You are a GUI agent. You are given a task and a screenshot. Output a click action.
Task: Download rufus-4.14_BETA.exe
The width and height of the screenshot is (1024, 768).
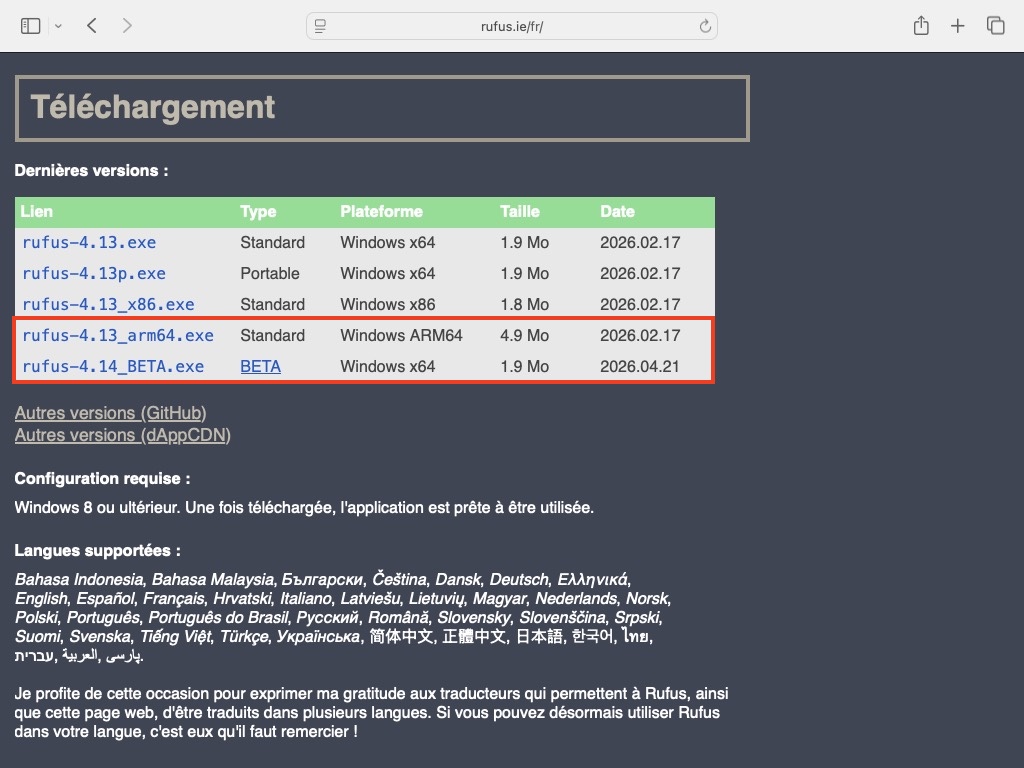(113, 366)
